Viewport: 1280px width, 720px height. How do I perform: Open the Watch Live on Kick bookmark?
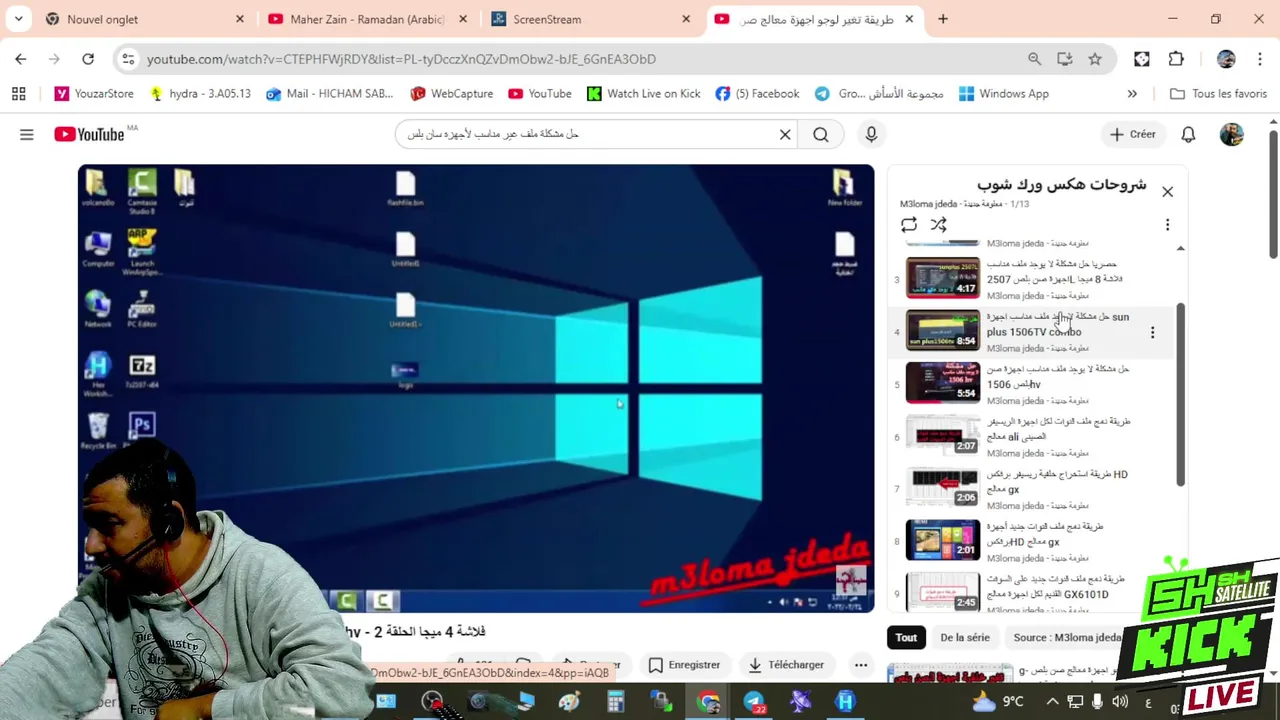click(x=643, y=94)
